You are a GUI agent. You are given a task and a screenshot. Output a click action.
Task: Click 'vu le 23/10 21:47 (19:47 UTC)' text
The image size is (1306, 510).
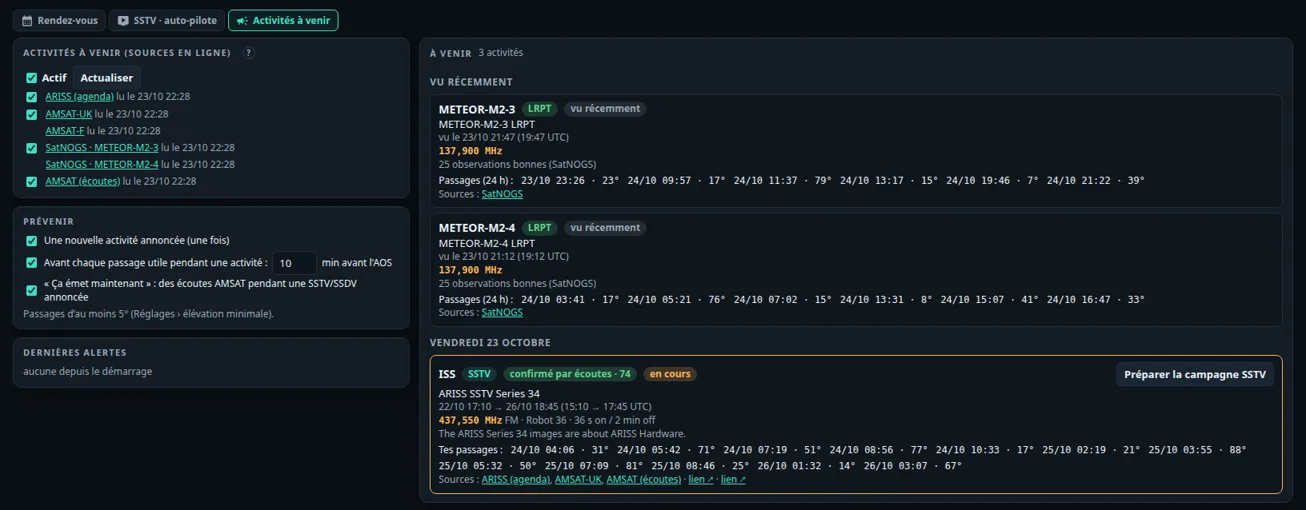point(504,137)
